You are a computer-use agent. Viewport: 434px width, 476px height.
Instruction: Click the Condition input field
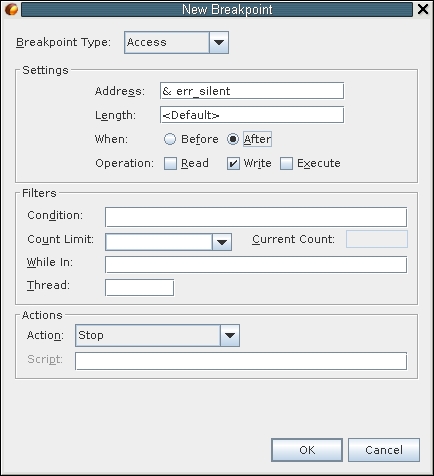(x=256, y=217)
